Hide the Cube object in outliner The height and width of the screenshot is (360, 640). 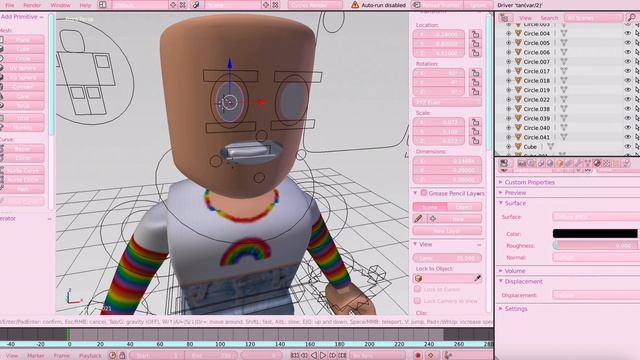pyautogui.click(x=628, y=147)
